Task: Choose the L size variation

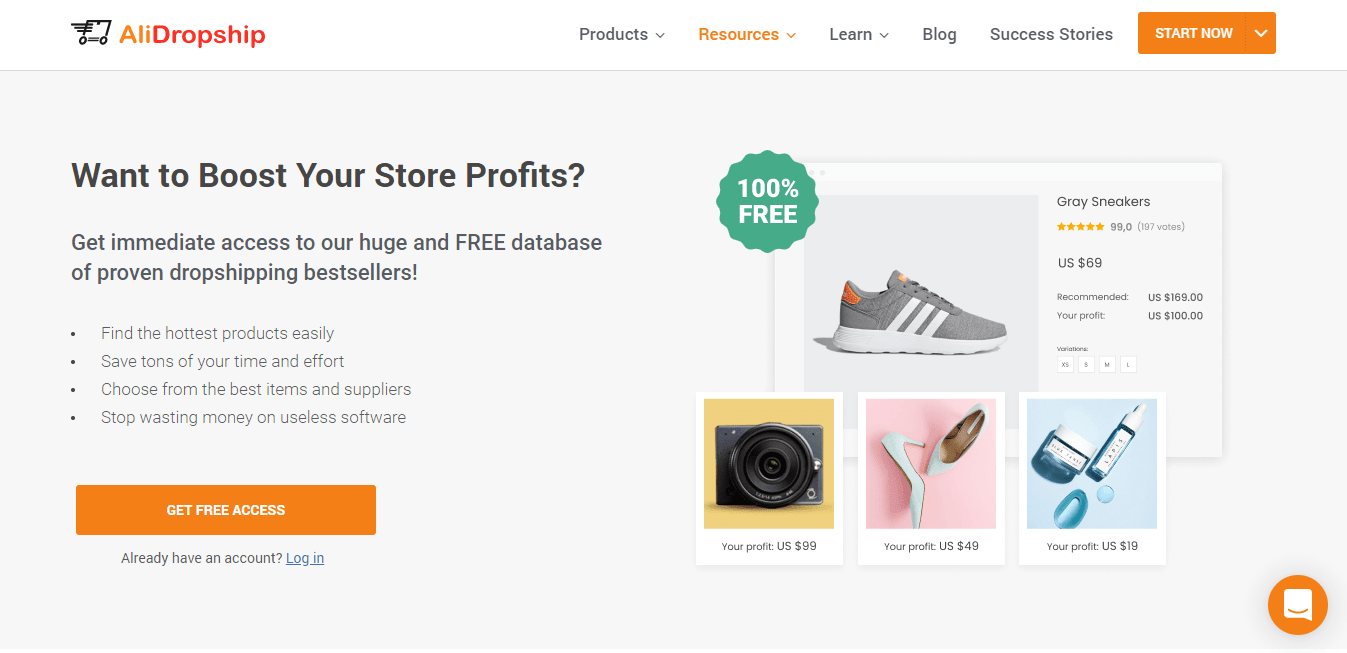Action: click(1128, 364)
